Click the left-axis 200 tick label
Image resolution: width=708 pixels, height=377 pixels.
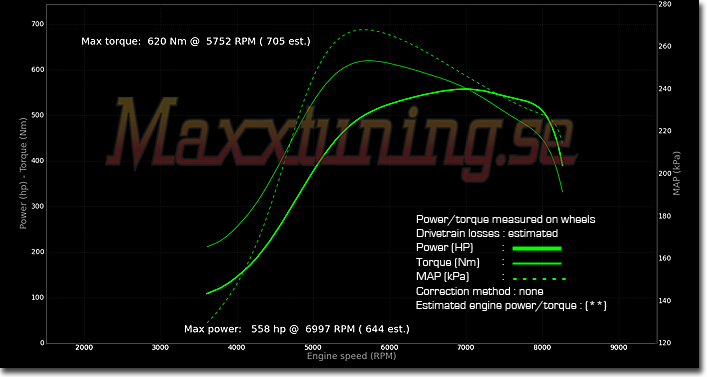[x=37, y=252]
